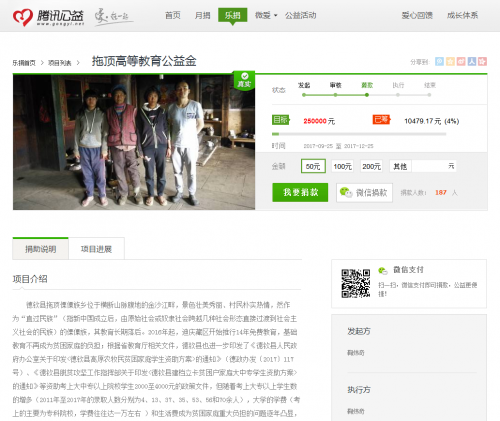Click the 发起方 heading in sidebar
The image size is (500, 421).
coord(359,331)
